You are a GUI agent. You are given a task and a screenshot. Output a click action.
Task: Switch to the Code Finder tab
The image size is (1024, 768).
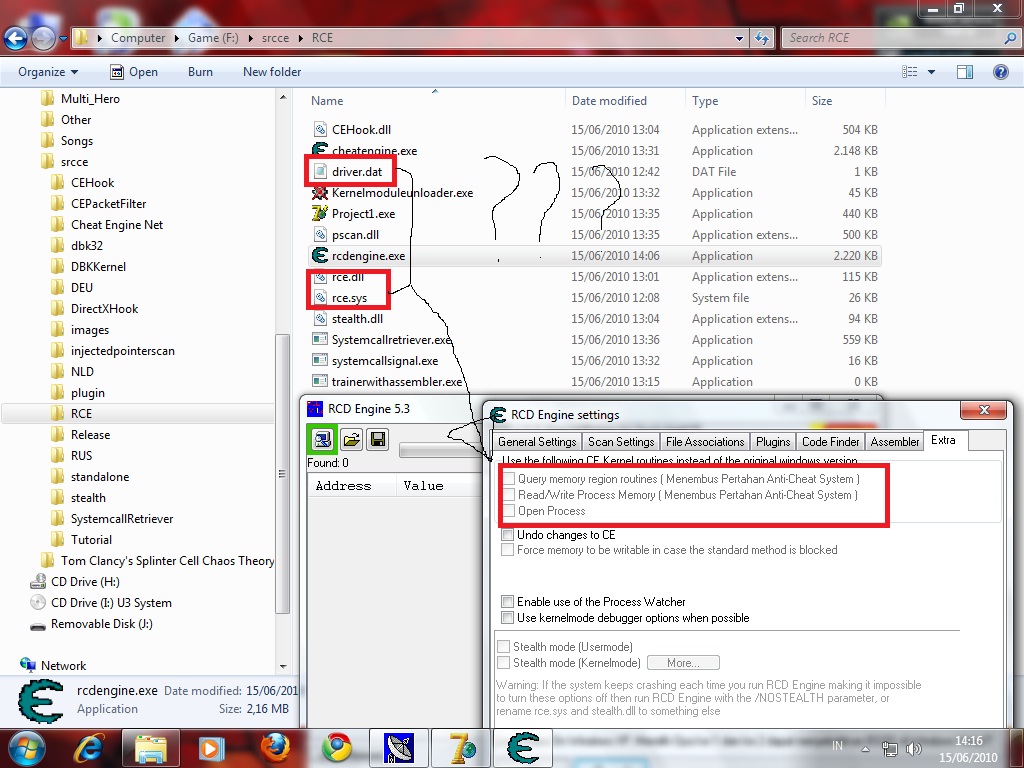pos(830,442)
